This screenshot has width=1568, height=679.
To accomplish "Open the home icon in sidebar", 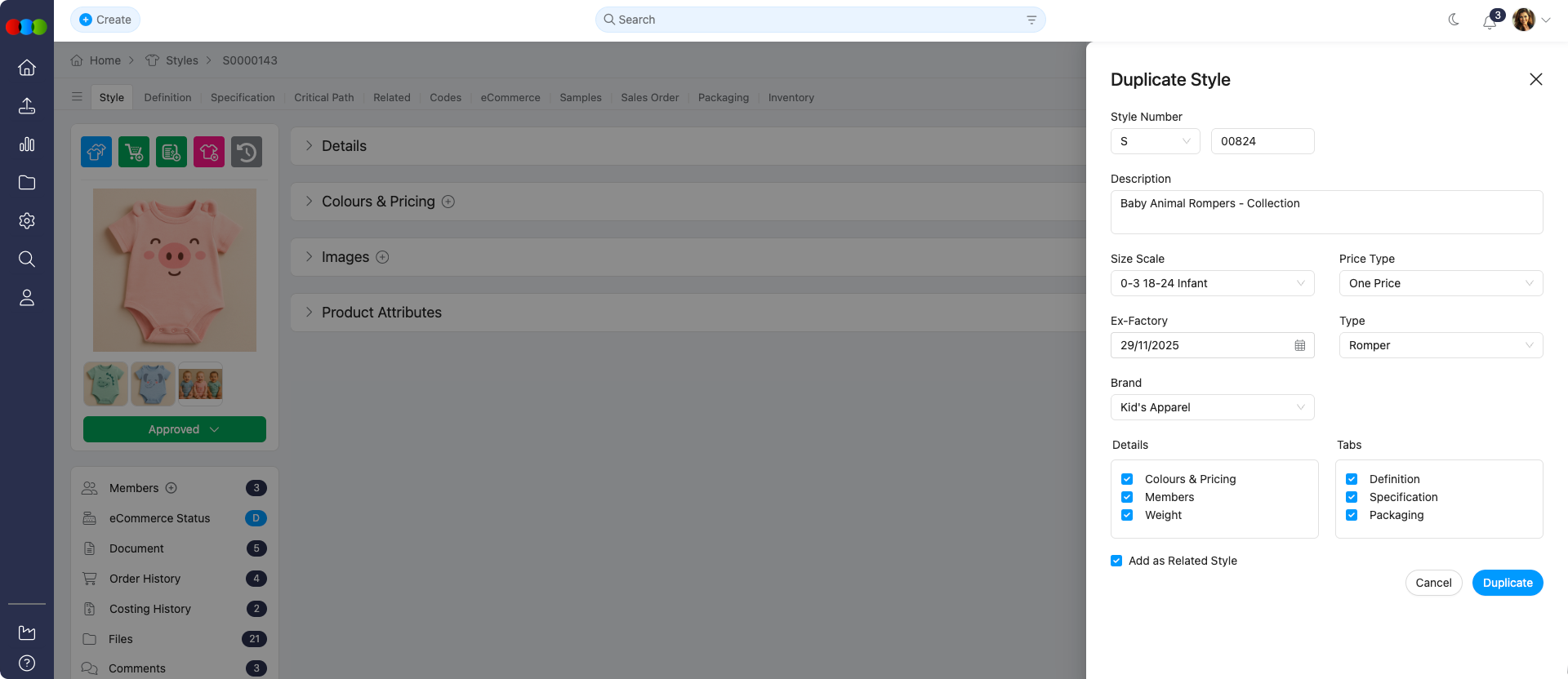I will (x=27, y=68).
